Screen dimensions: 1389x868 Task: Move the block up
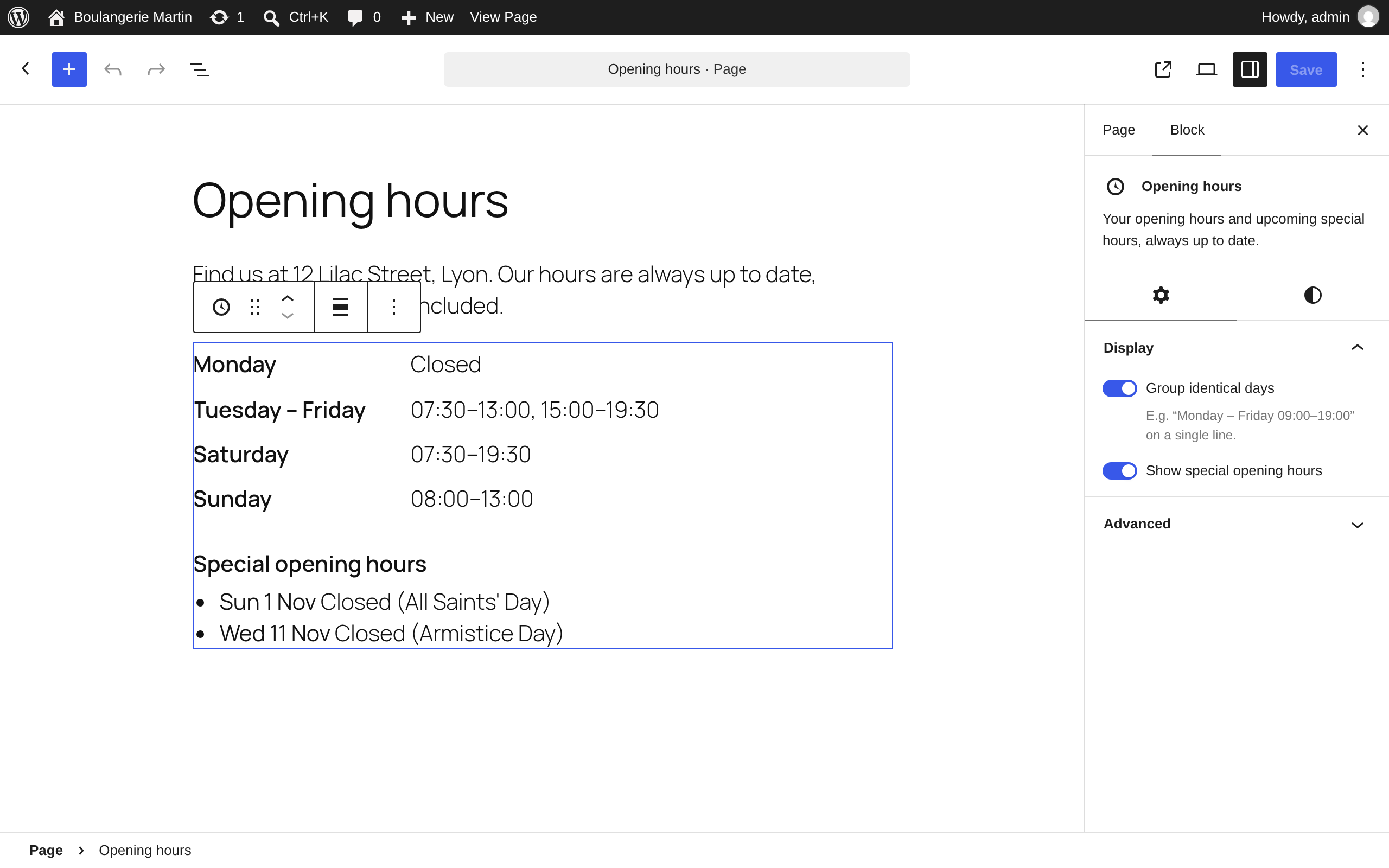[288, 298]
